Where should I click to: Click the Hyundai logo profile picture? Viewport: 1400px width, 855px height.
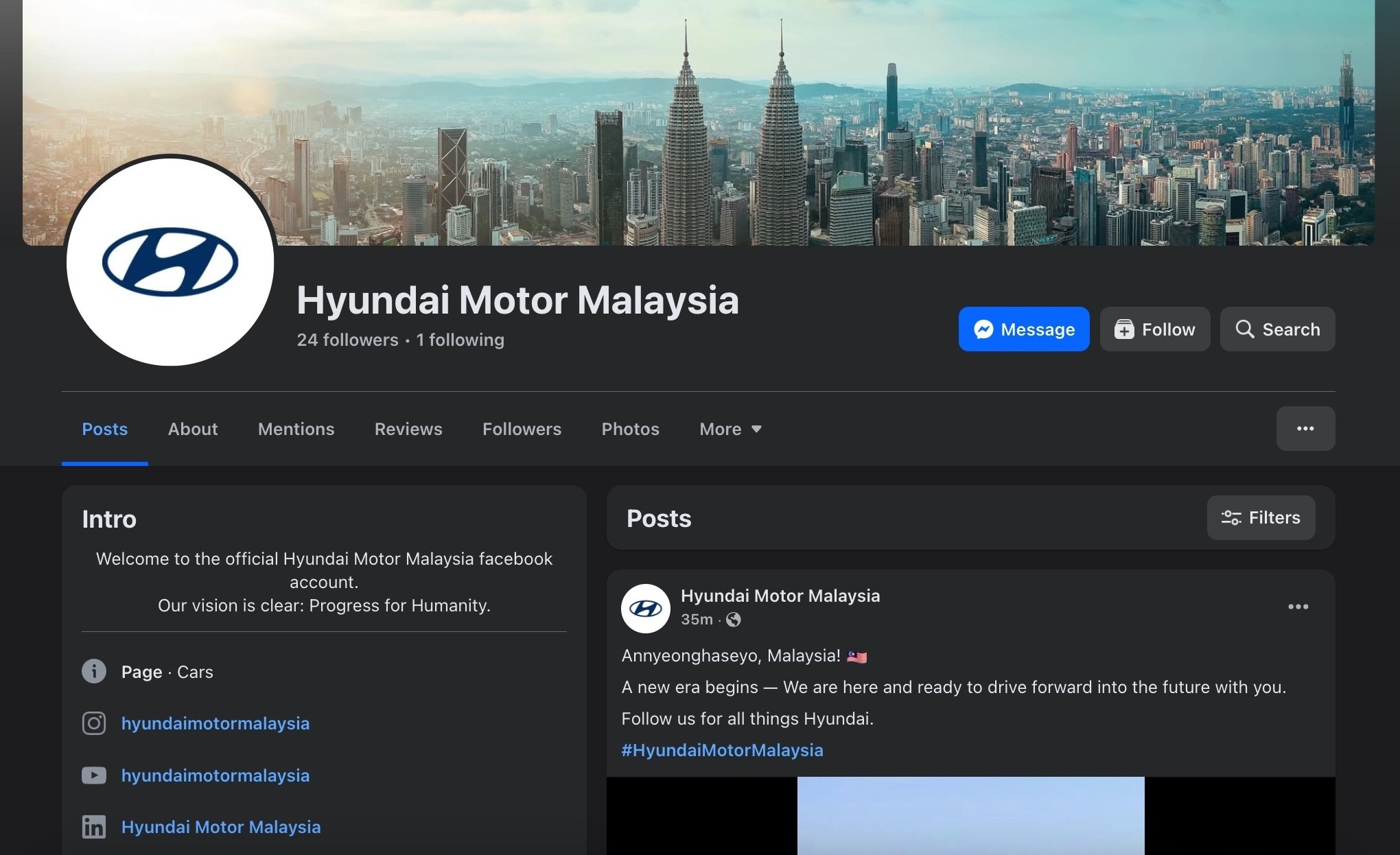[170, 261]
